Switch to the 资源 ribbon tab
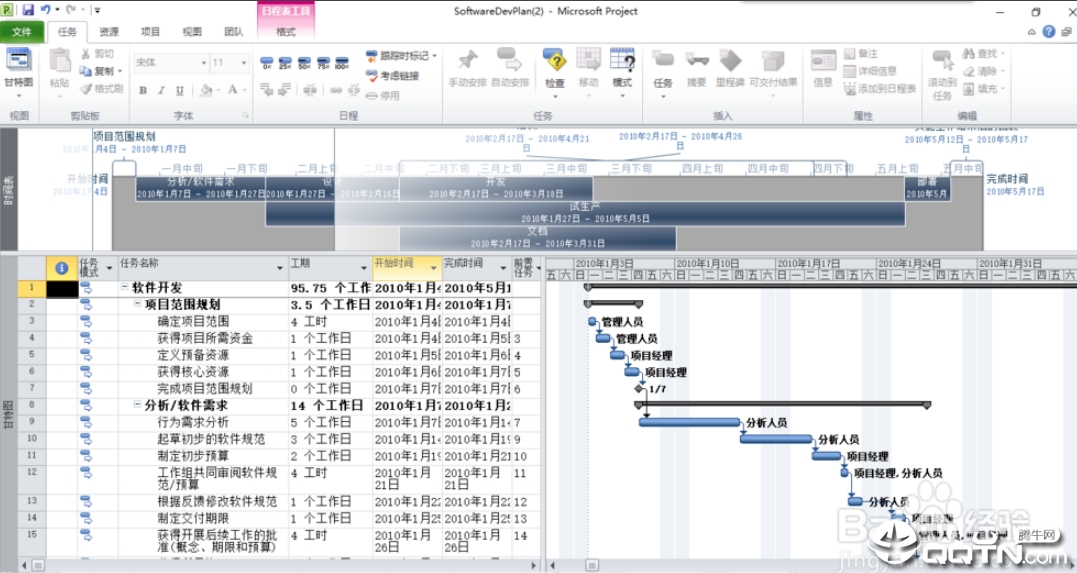The width and height of the screenshot is (1077, 573). point(109,31)
